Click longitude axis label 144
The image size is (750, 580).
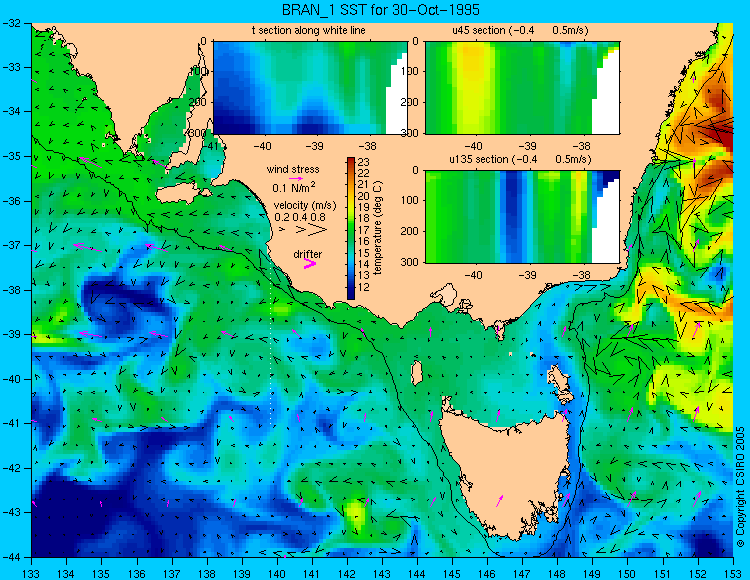(417, 573)
